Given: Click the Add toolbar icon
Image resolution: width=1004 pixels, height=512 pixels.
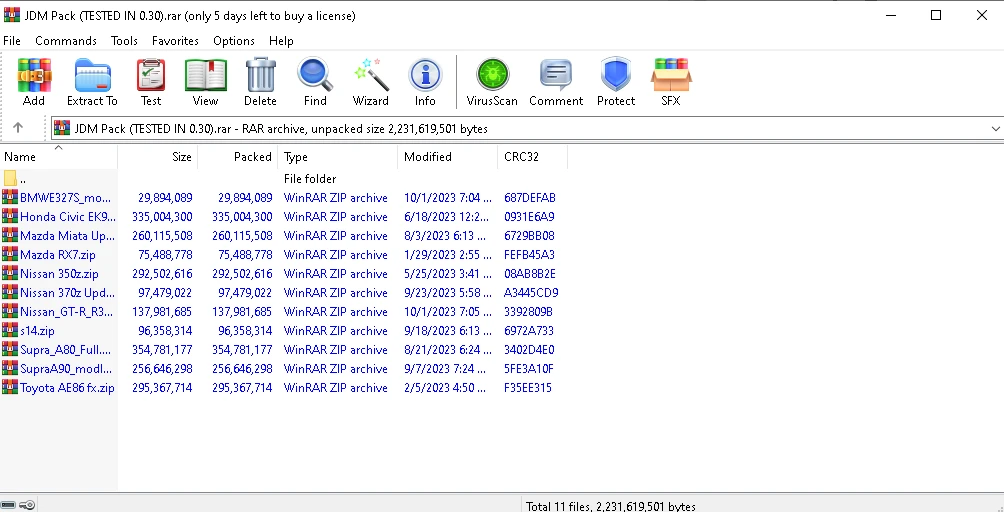Looking at the screenshot, I should pyautogui.click(x=34, y=82).
